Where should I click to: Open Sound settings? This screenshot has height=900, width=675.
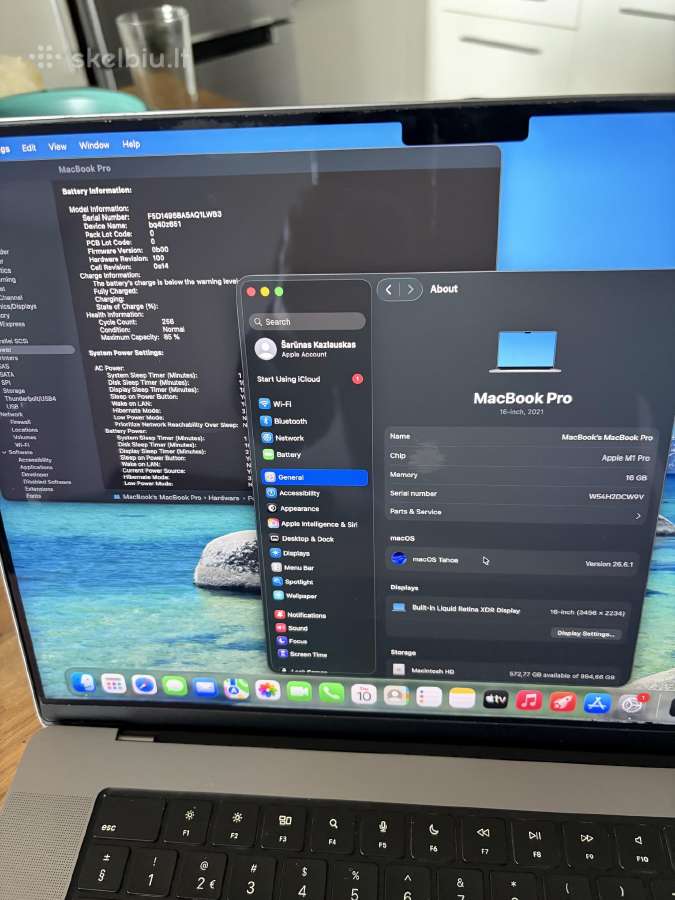pos(292,628)
